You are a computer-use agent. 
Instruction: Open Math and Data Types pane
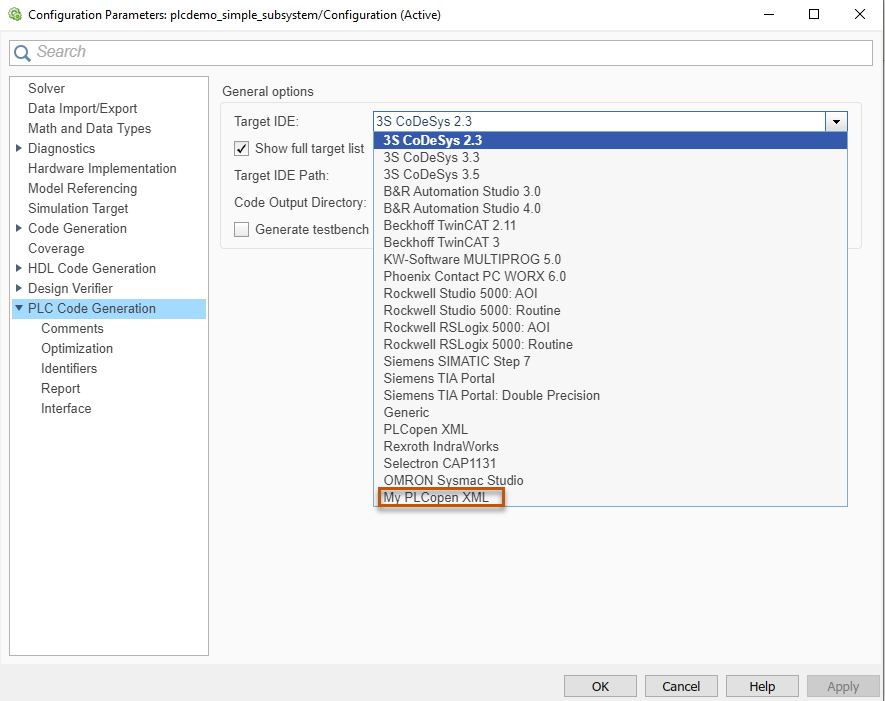[x=89, y=128]
